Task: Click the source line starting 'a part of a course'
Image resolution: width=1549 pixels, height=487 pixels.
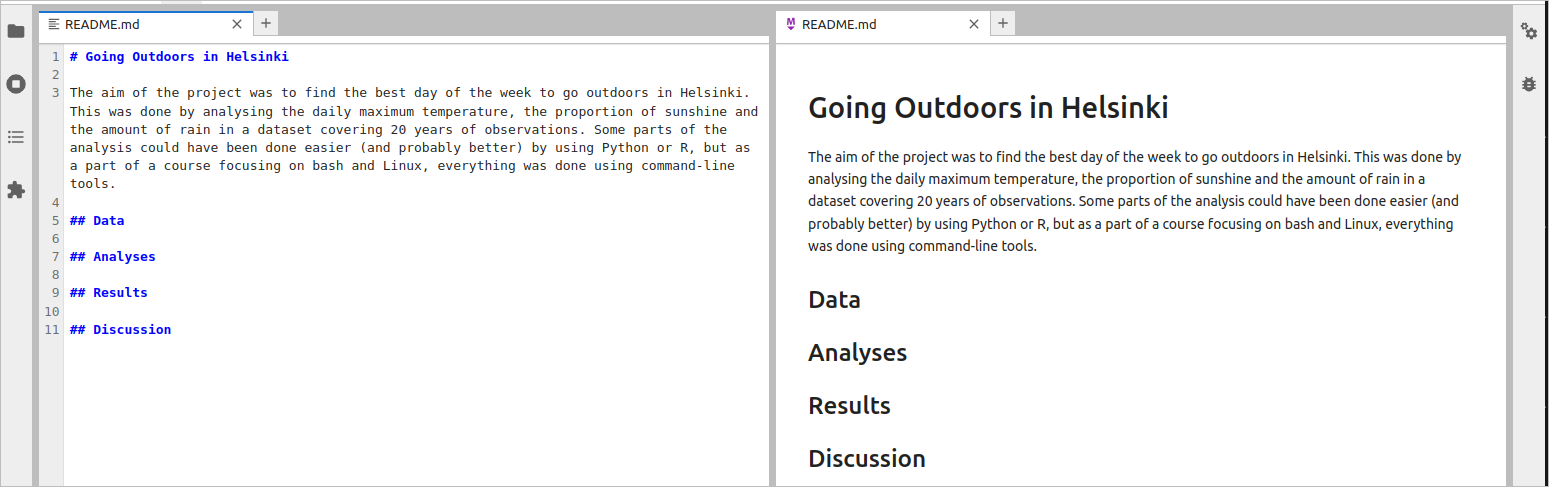Action: (x=402, y=166)
